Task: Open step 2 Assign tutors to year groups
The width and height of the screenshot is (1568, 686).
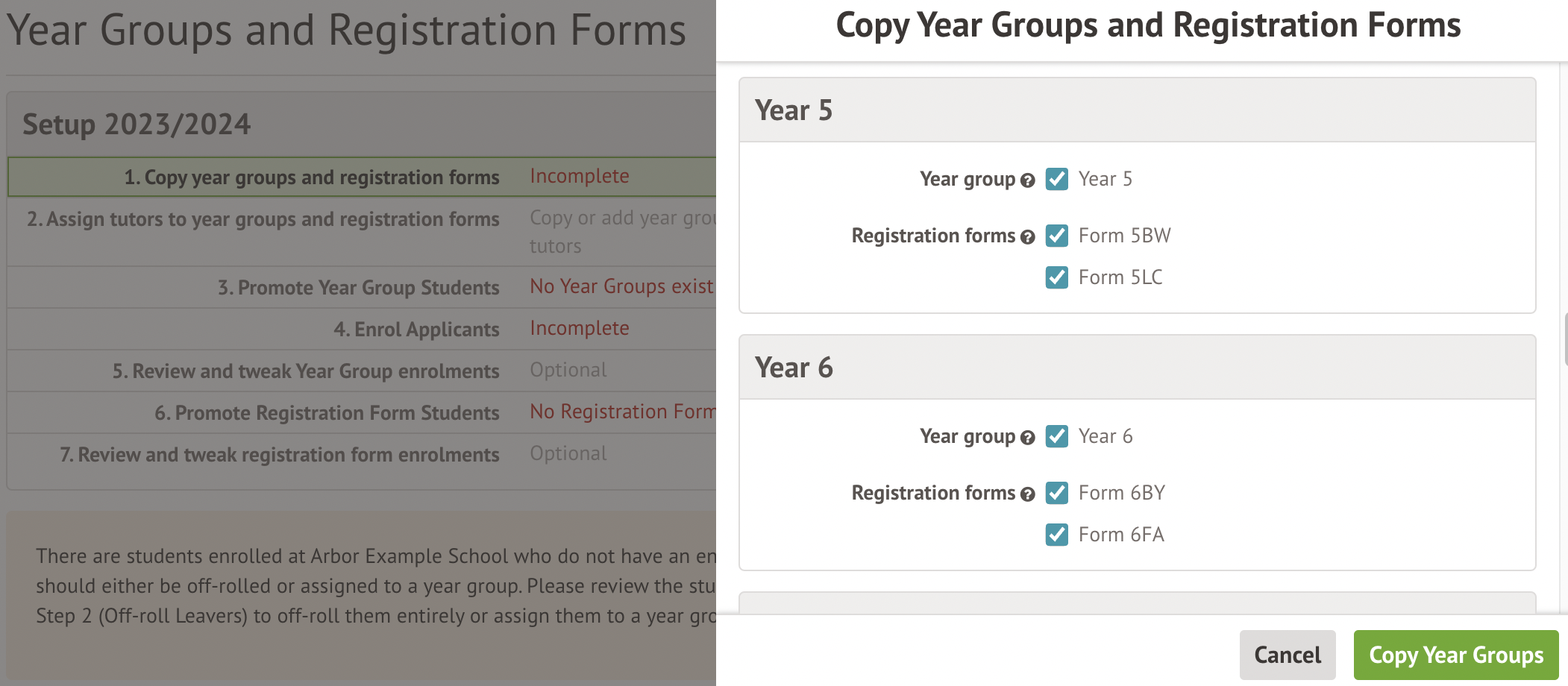Action: click(263, 219)
